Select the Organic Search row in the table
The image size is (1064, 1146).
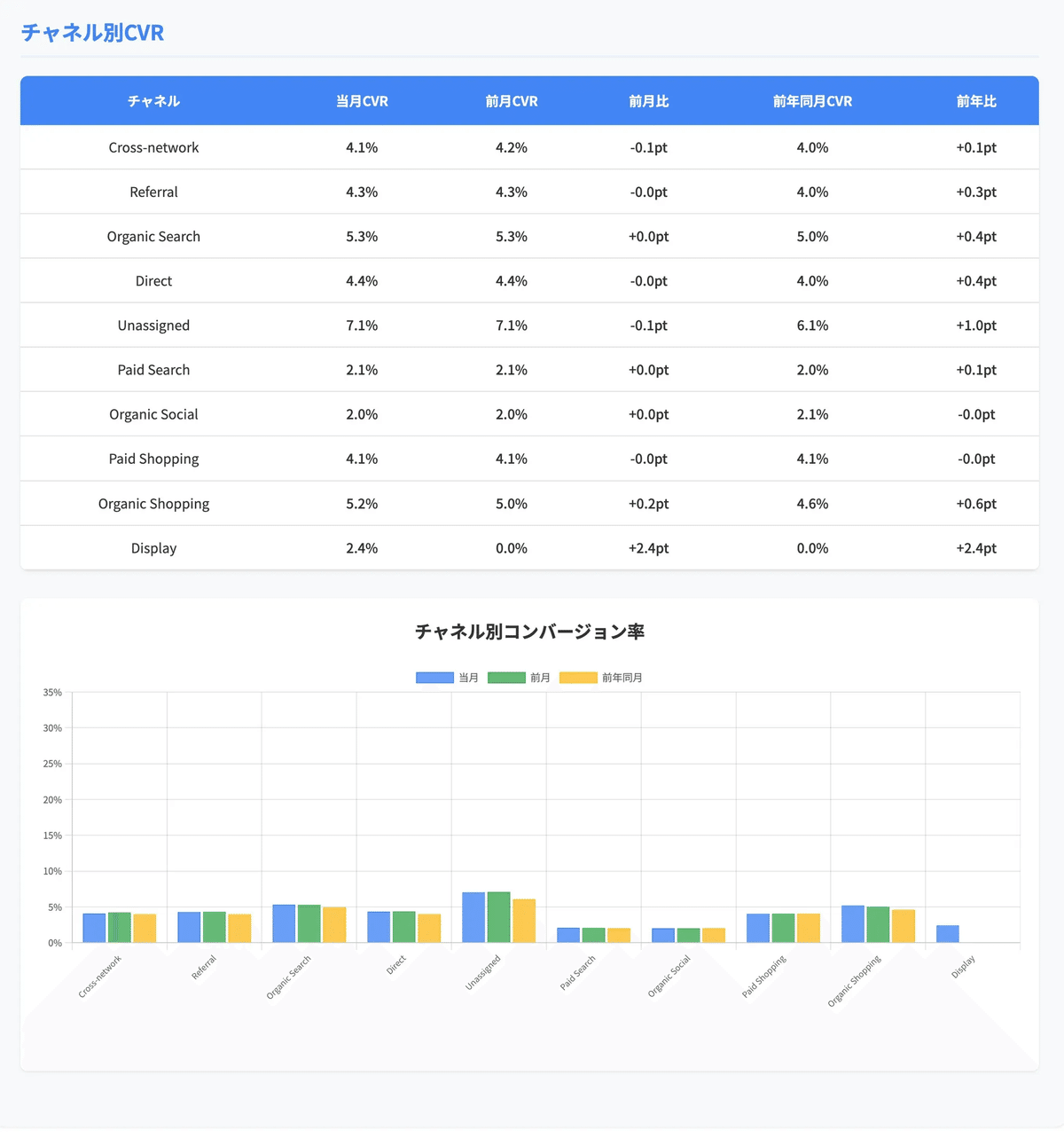click(532, 236)
